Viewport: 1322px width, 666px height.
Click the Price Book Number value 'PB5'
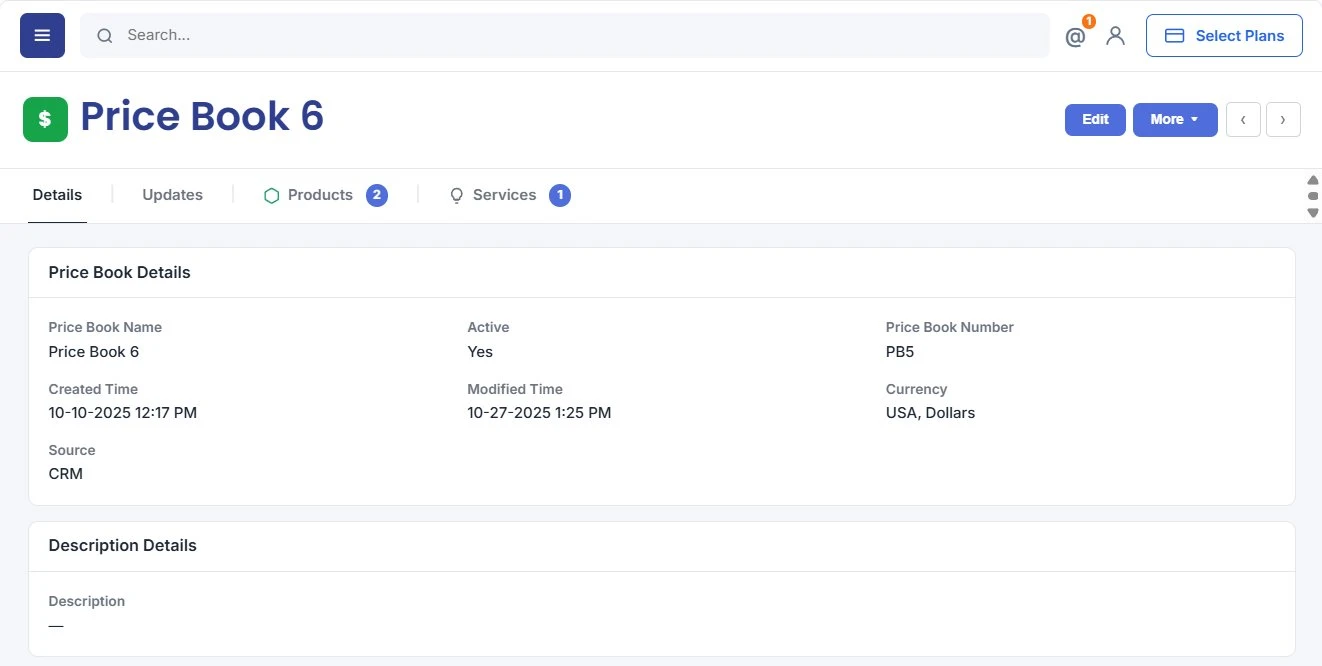point(900,352)
